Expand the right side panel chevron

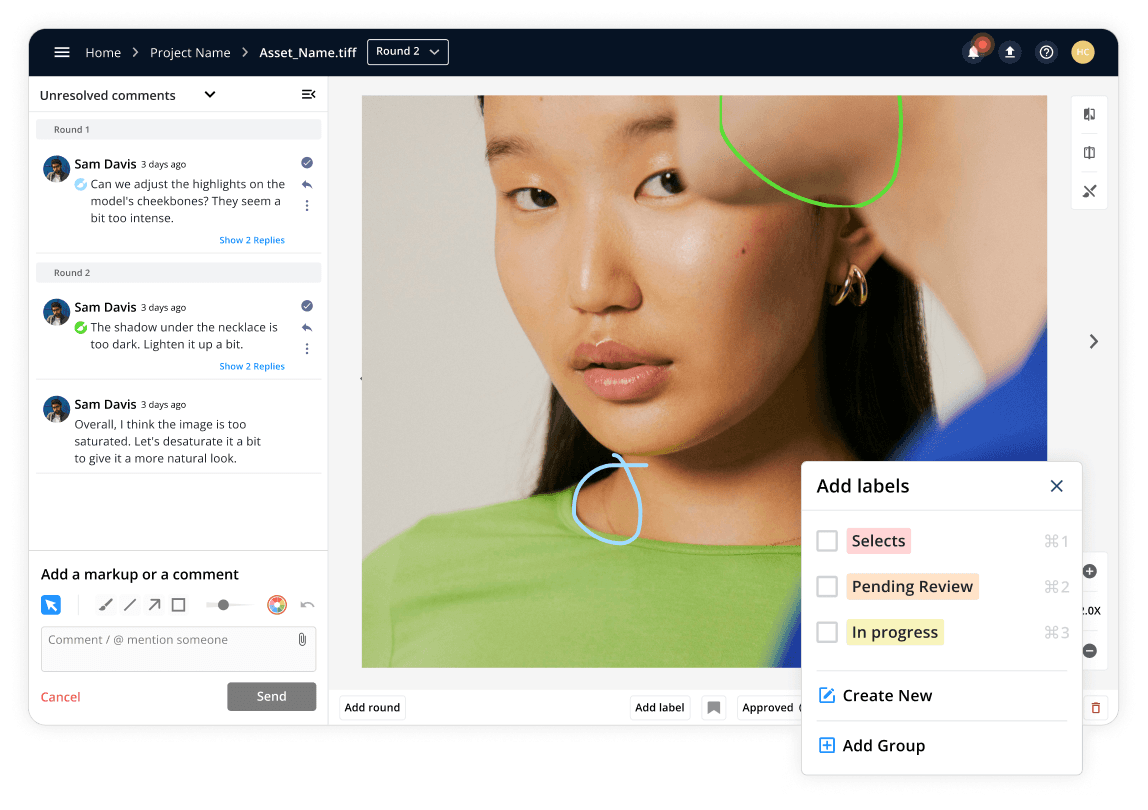point(1093,341)
